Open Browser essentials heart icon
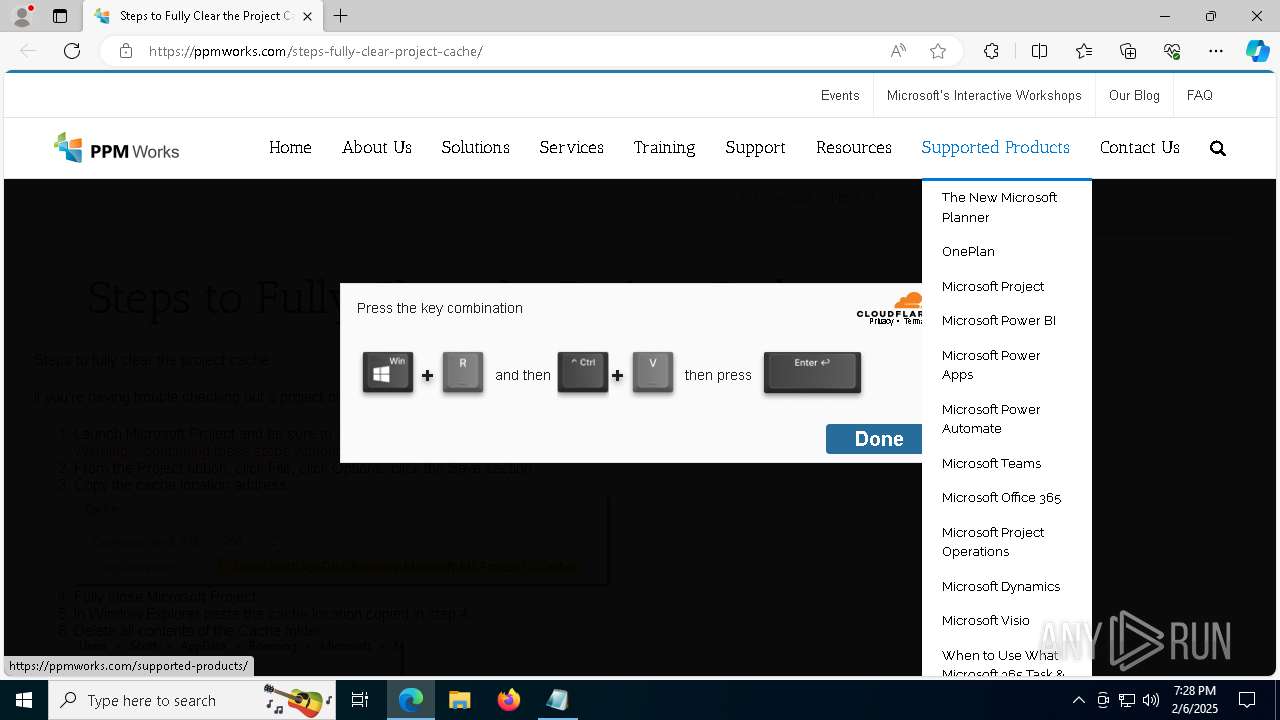 (1172, 51)
